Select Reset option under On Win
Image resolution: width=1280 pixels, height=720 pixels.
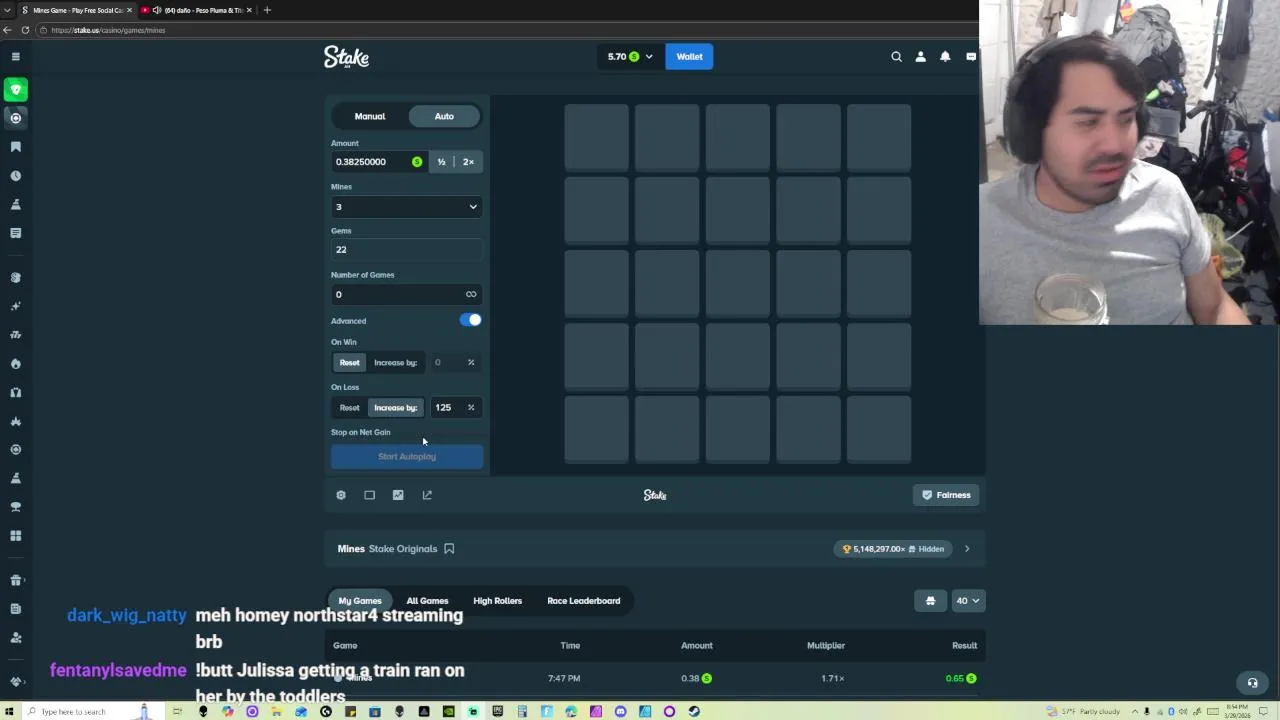coord(349,362)
